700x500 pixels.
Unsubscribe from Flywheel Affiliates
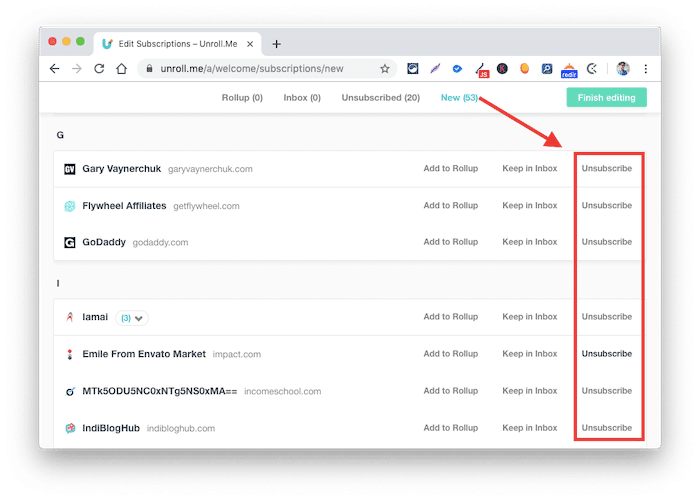pyautogui.click(x=607, y=206)
